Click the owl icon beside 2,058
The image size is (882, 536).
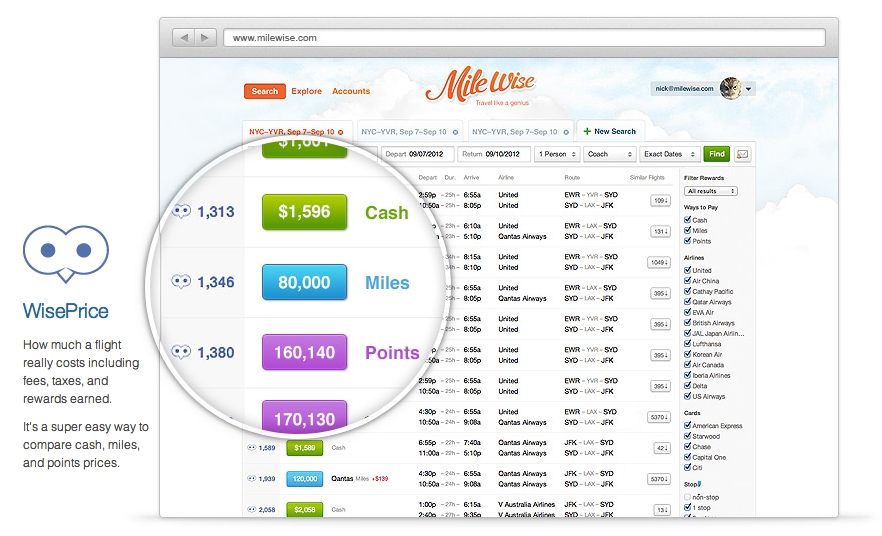point(251,510)
